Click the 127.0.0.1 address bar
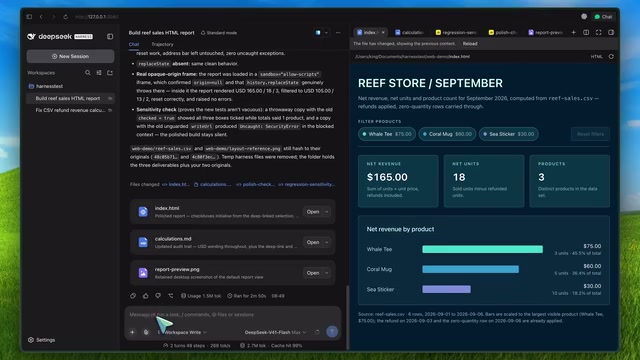Image resolution: width=640 pixels, height=360 pixels. click(x=97, y=17)
